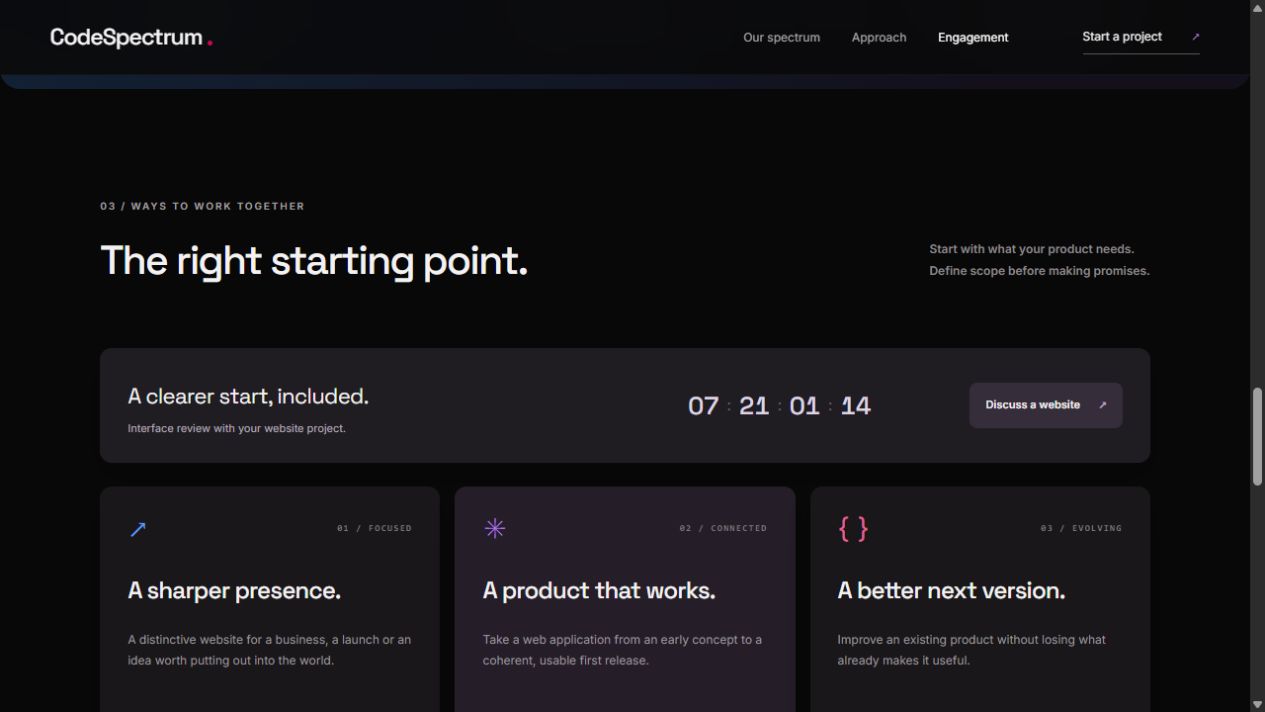Viewport: 1265px width, 712px height.
Task: Open the Our spectrum nav item
Action: point(781,38)
